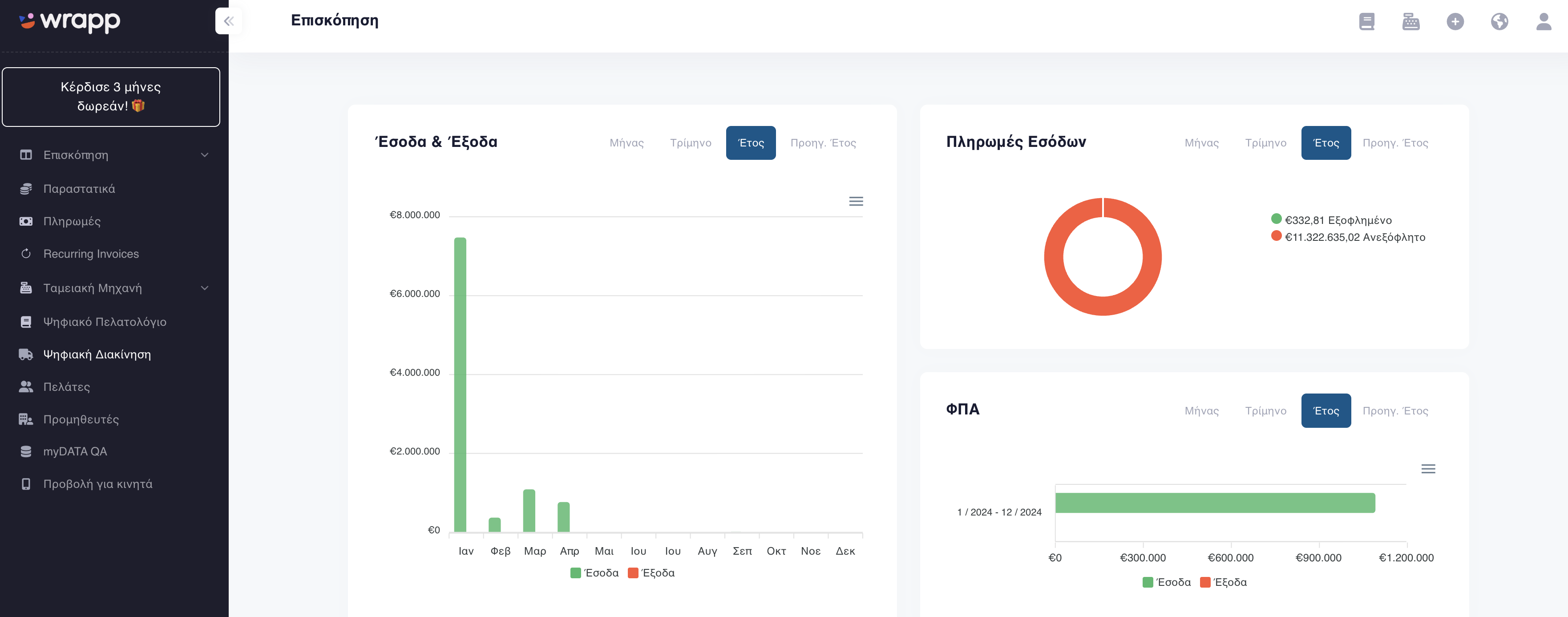The image size is (1568, 617).
Task: Open Ψηφιακή Διακίνηση in the sidebar
Action: click(x=97, y=354)
